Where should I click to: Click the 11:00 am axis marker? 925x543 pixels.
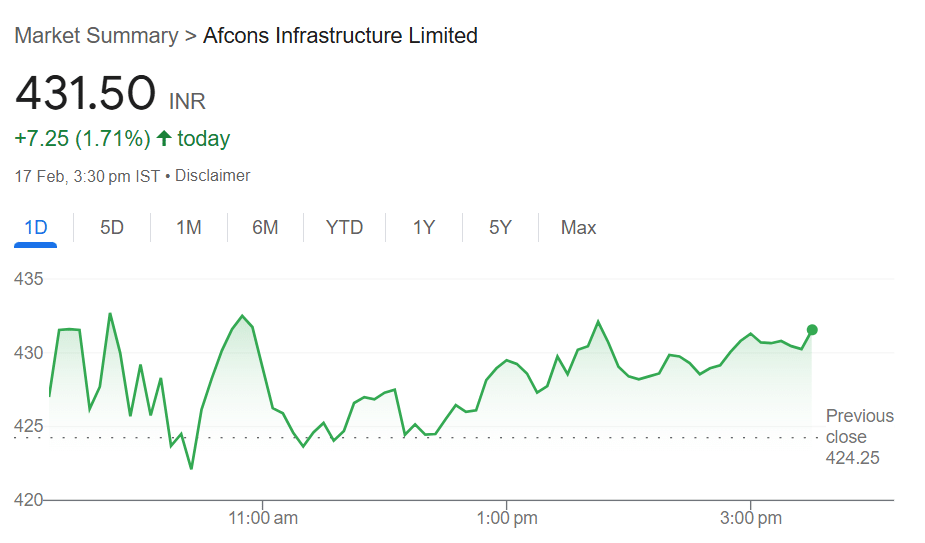(263, 518)
